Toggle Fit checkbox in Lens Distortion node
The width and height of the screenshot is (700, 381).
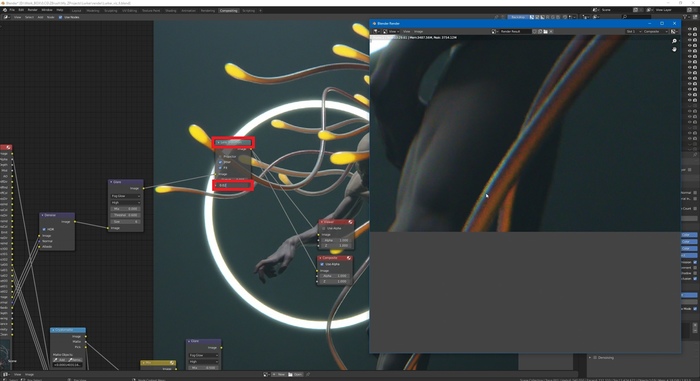click(x=220, y=167)
